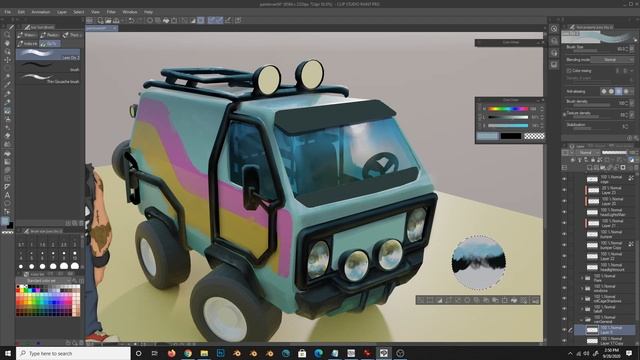
Task: Select Layer 17 Copy in layer list
Action: pyautogui.click(x=605, y=340)
